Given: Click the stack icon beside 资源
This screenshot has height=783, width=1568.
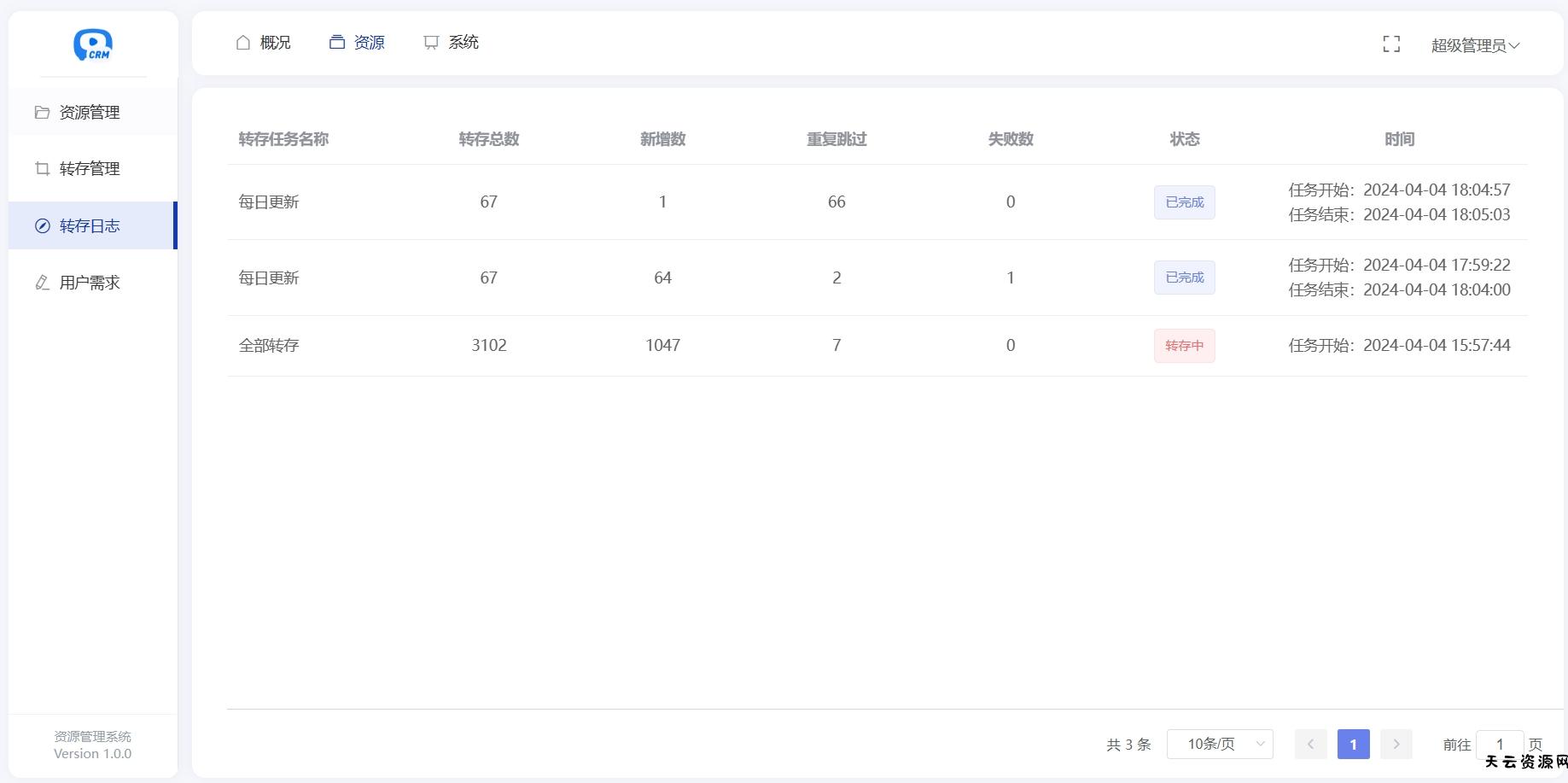Looking at the screenshot, I should point(337,43).
